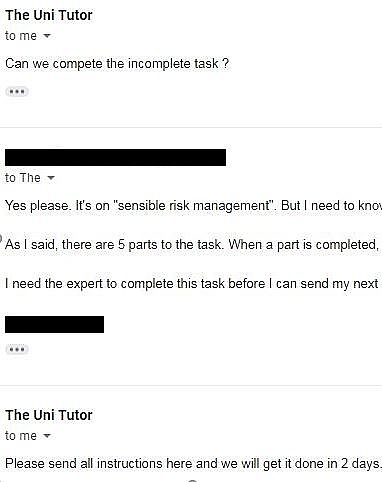Click the redacted signature block in second email
The height and width of the screenshot is (482, 382).
[x=54, y=324]
